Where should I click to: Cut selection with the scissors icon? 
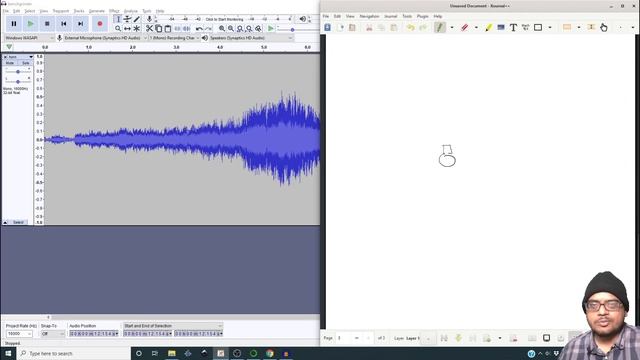[149, 29]
